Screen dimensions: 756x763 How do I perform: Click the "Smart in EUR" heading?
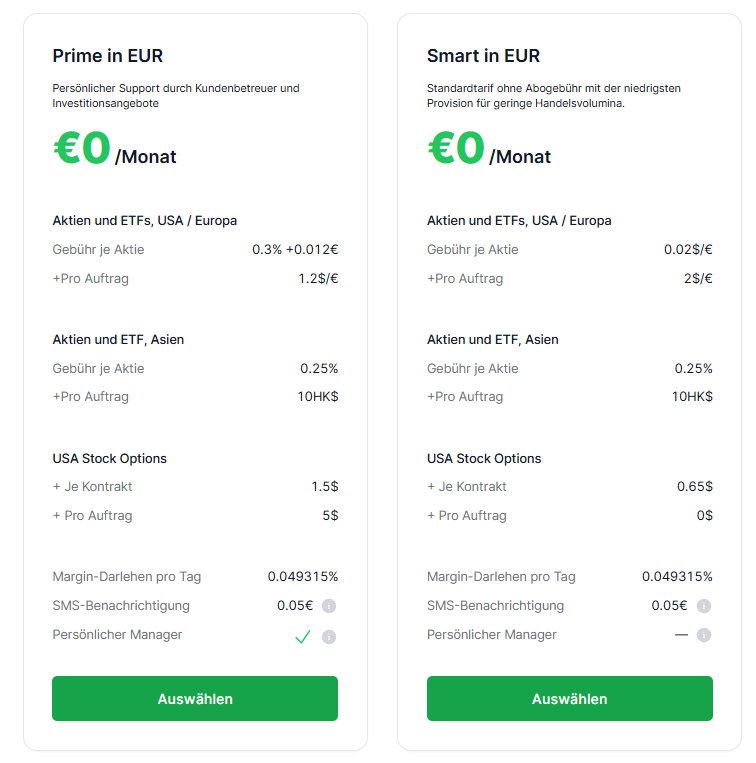pyautogui.click(x=483, y=56)
